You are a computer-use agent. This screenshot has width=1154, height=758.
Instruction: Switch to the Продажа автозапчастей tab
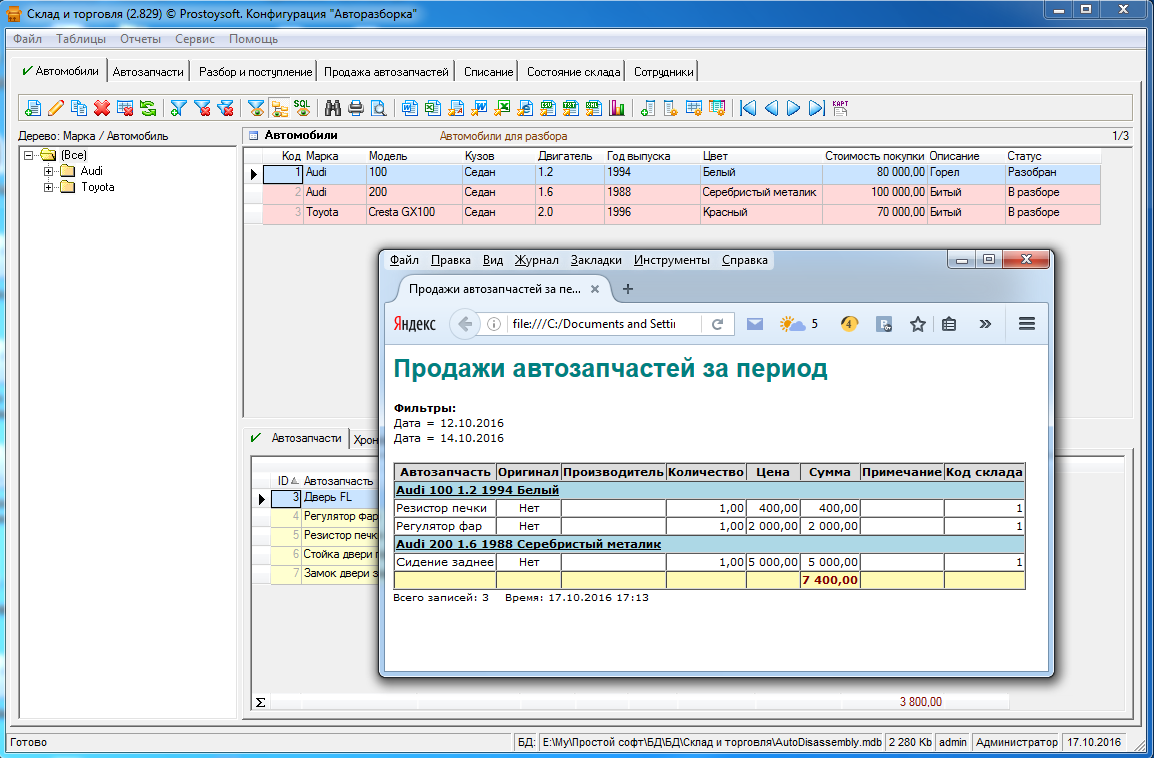pyautogui.click(x=386, y=72)
